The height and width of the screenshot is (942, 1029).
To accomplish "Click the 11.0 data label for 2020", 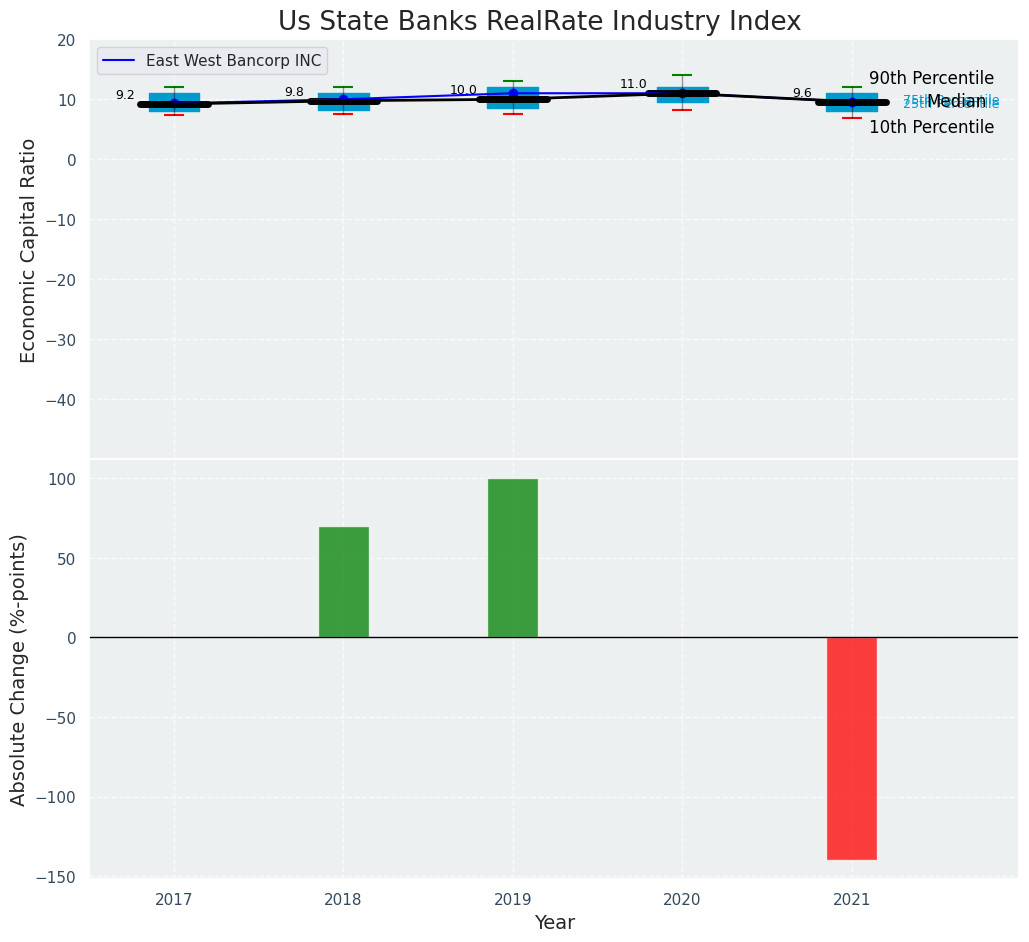I will click(x=633, y=84).
